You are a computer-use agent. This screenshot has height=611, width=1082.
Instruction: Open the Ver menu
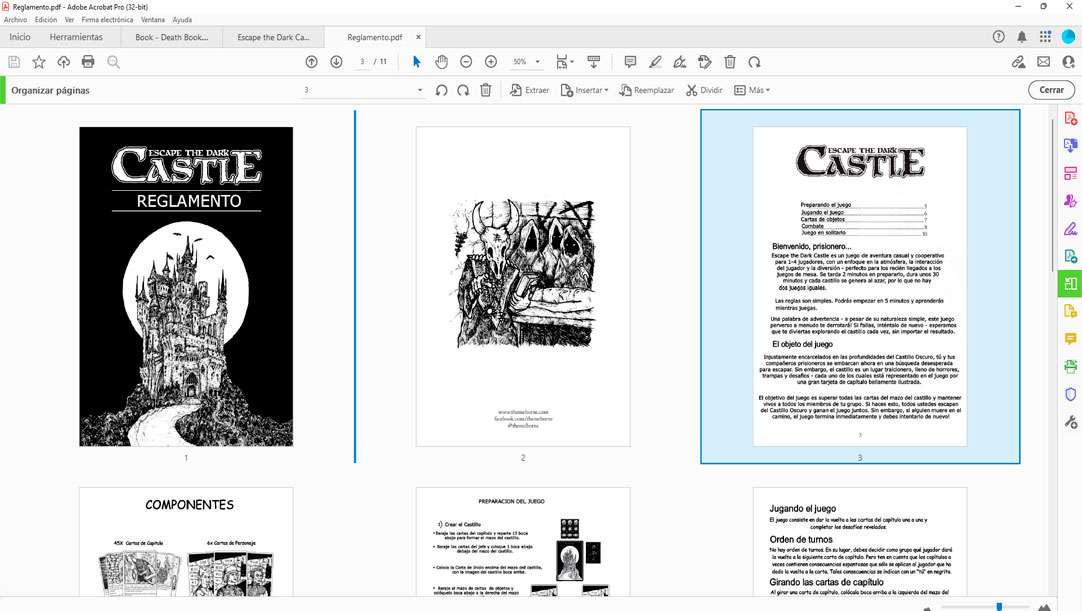click(x=69, y=20)
